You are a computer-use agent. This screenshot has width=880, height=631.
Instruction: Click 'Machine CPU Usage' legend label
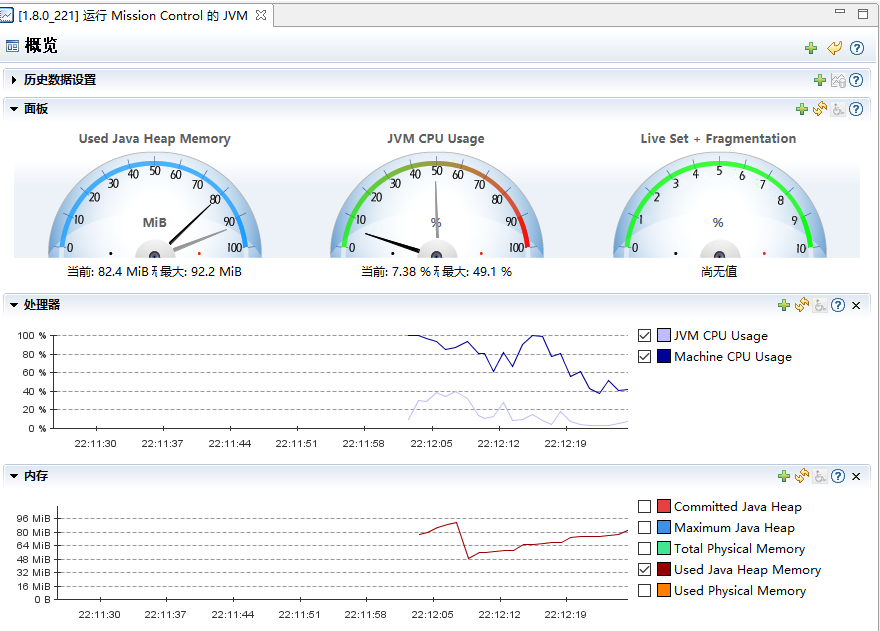(x=733, y=357)
